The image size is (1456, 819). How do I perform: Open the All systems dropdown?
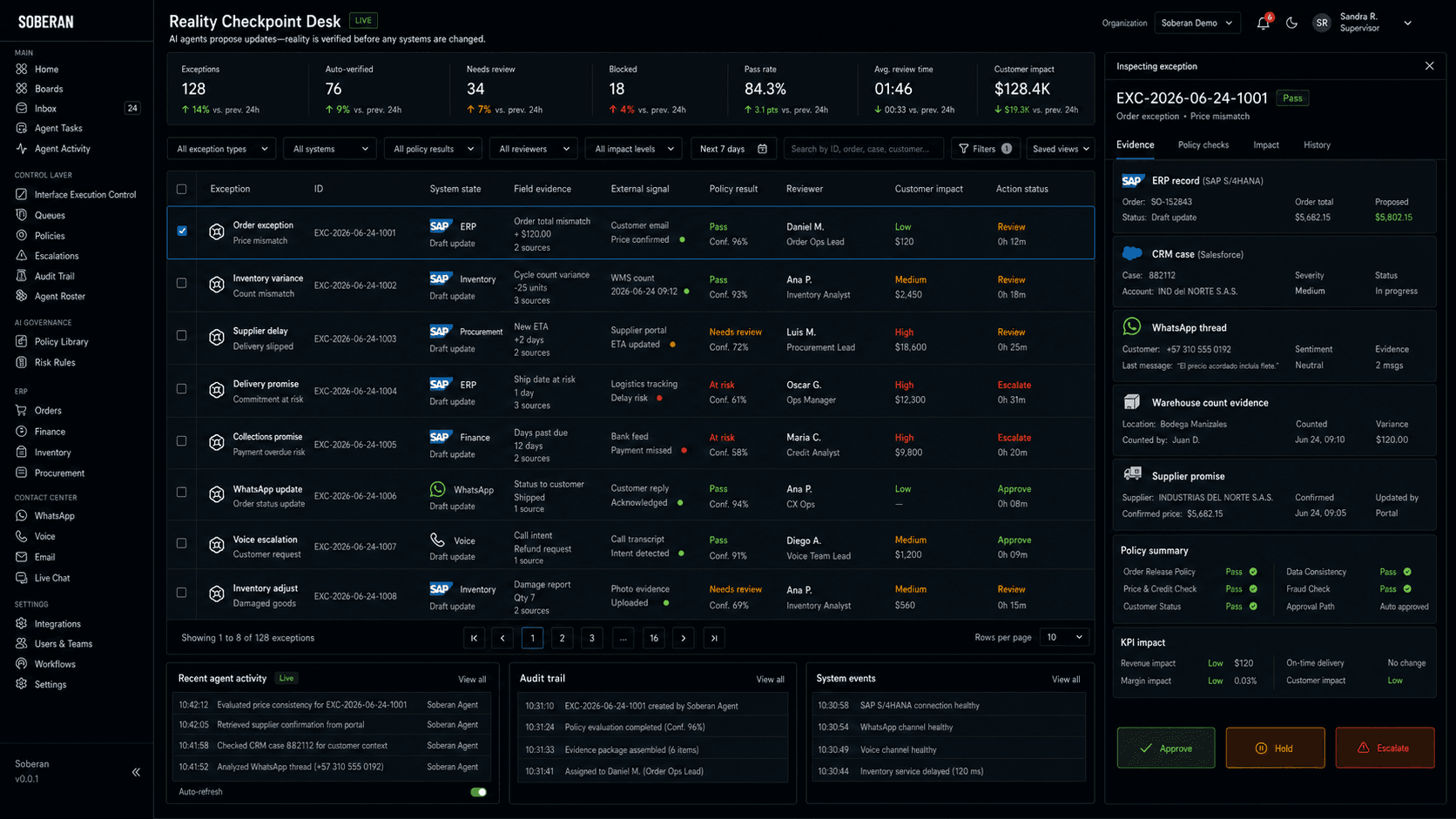[330, 149]
